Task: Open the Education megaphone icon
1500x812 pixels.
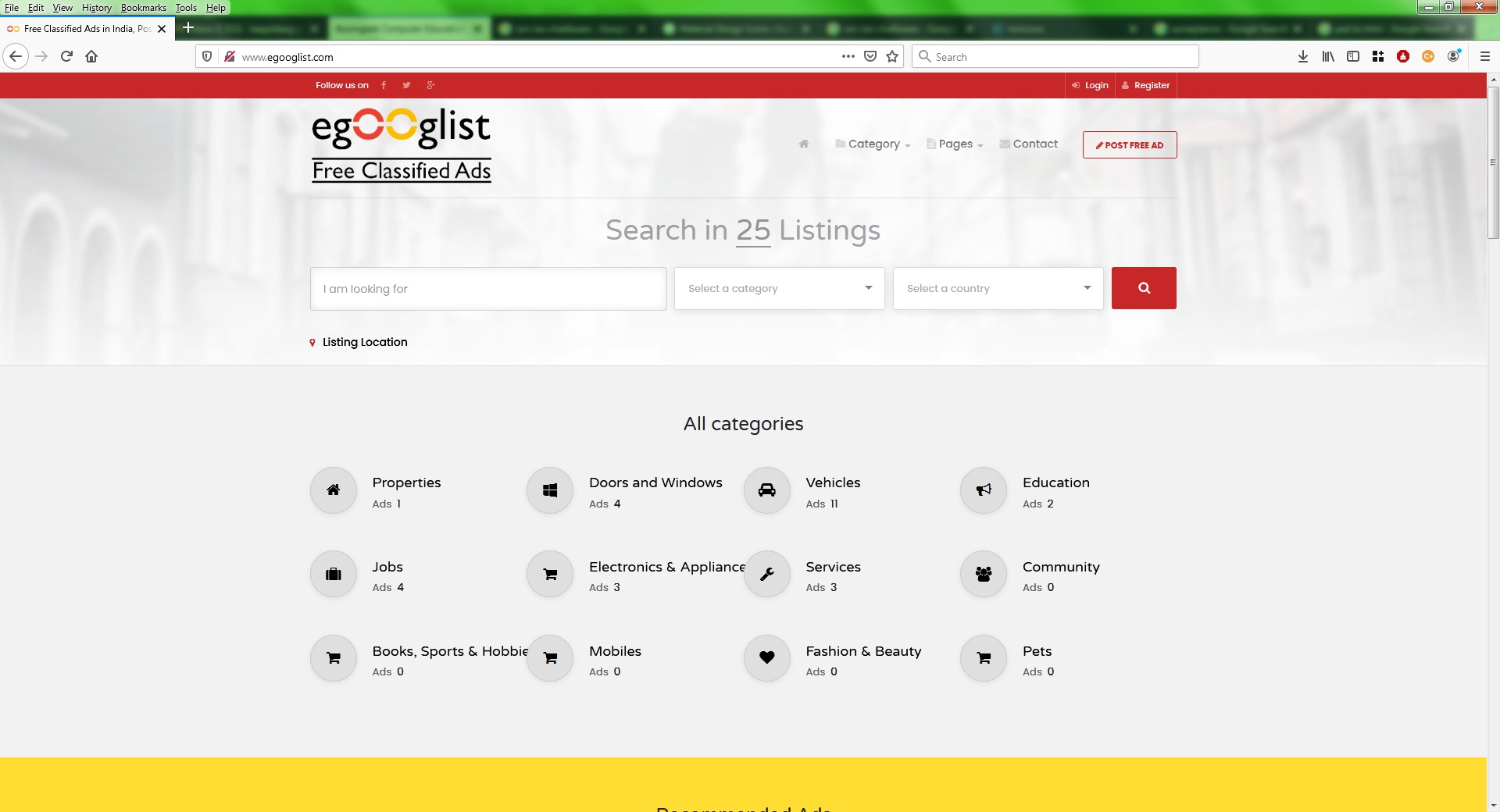Action: tap(984, 490)
